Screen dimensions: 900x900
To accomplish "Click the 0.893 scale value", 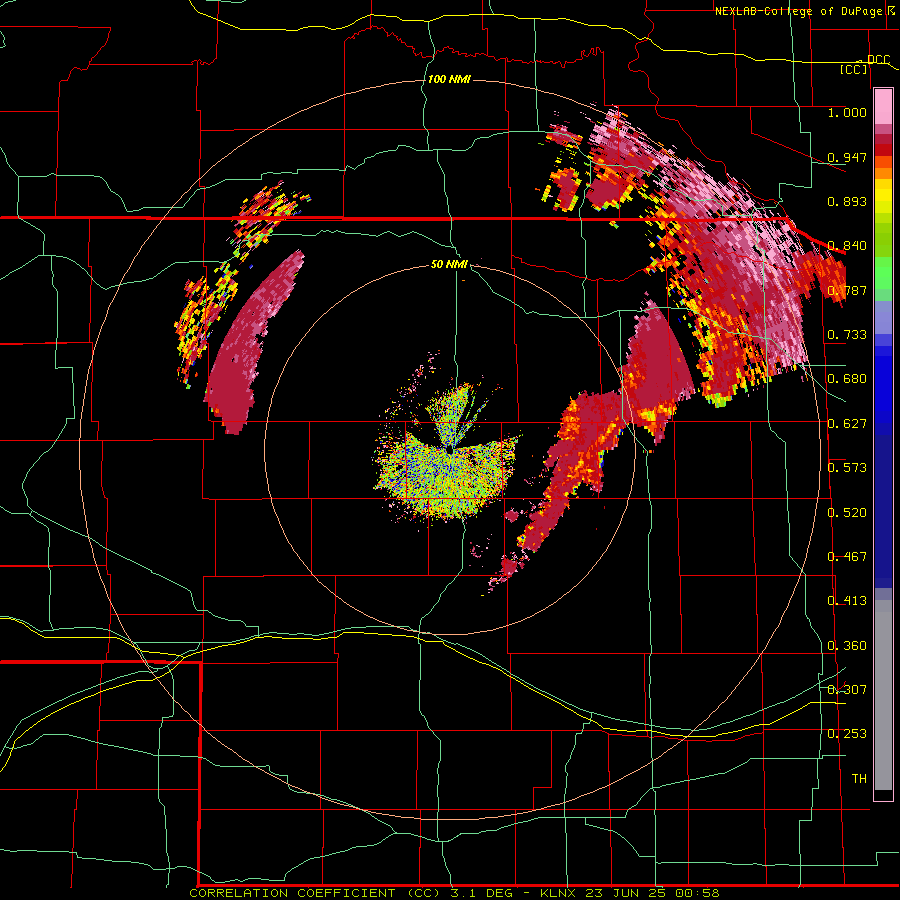I will click(x=847, y=201).
